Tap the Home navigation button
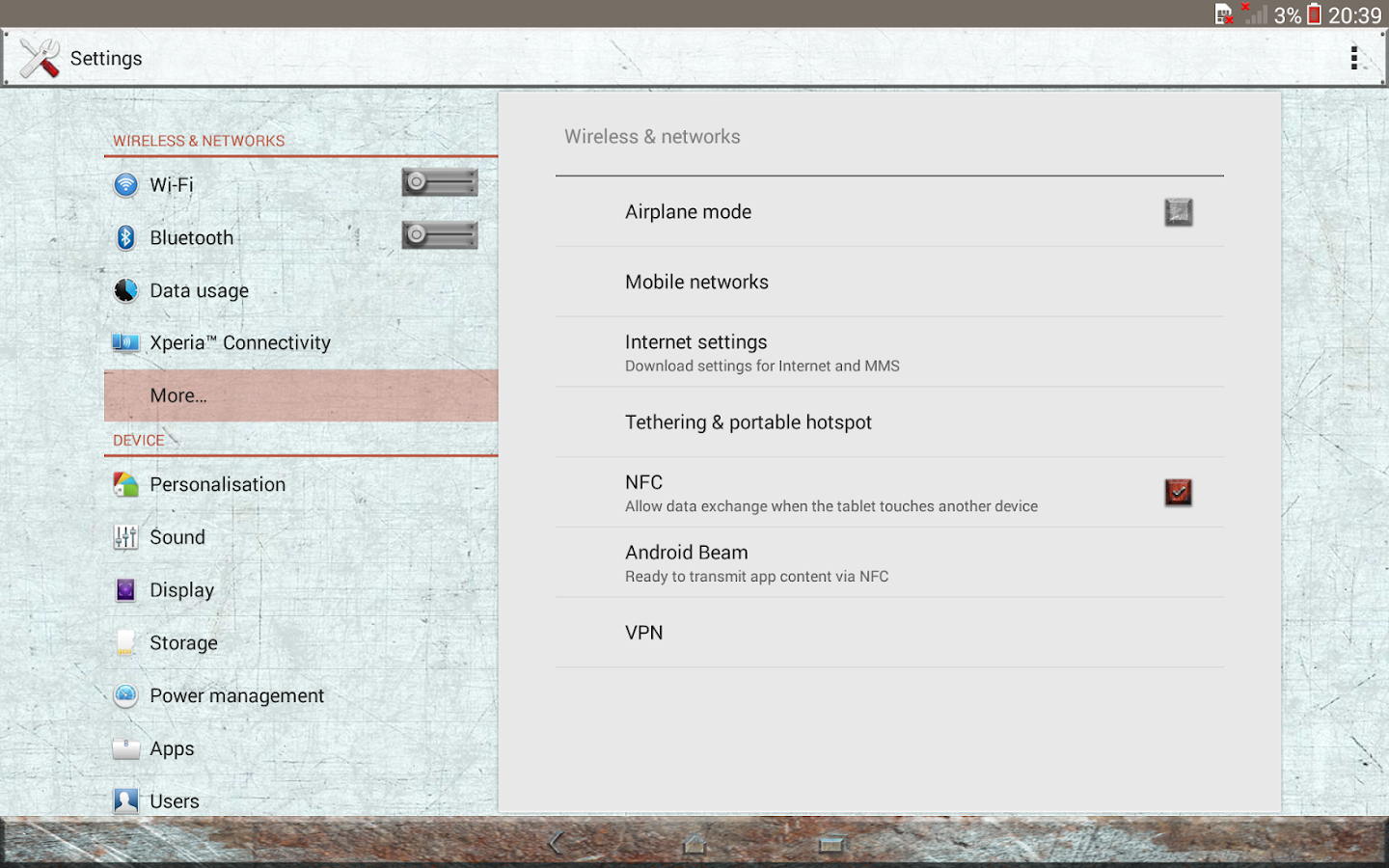This screenshot has height=868, width=1389. (694, 844)
